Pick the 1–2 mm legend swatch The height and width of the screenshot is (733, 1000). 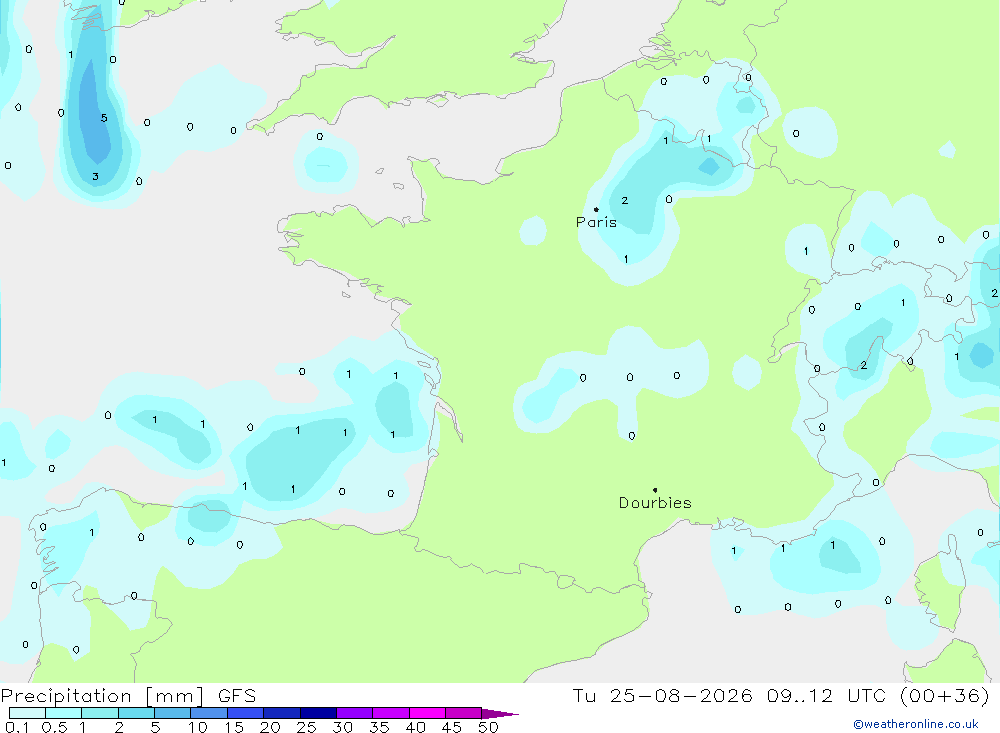click(99, 713)
